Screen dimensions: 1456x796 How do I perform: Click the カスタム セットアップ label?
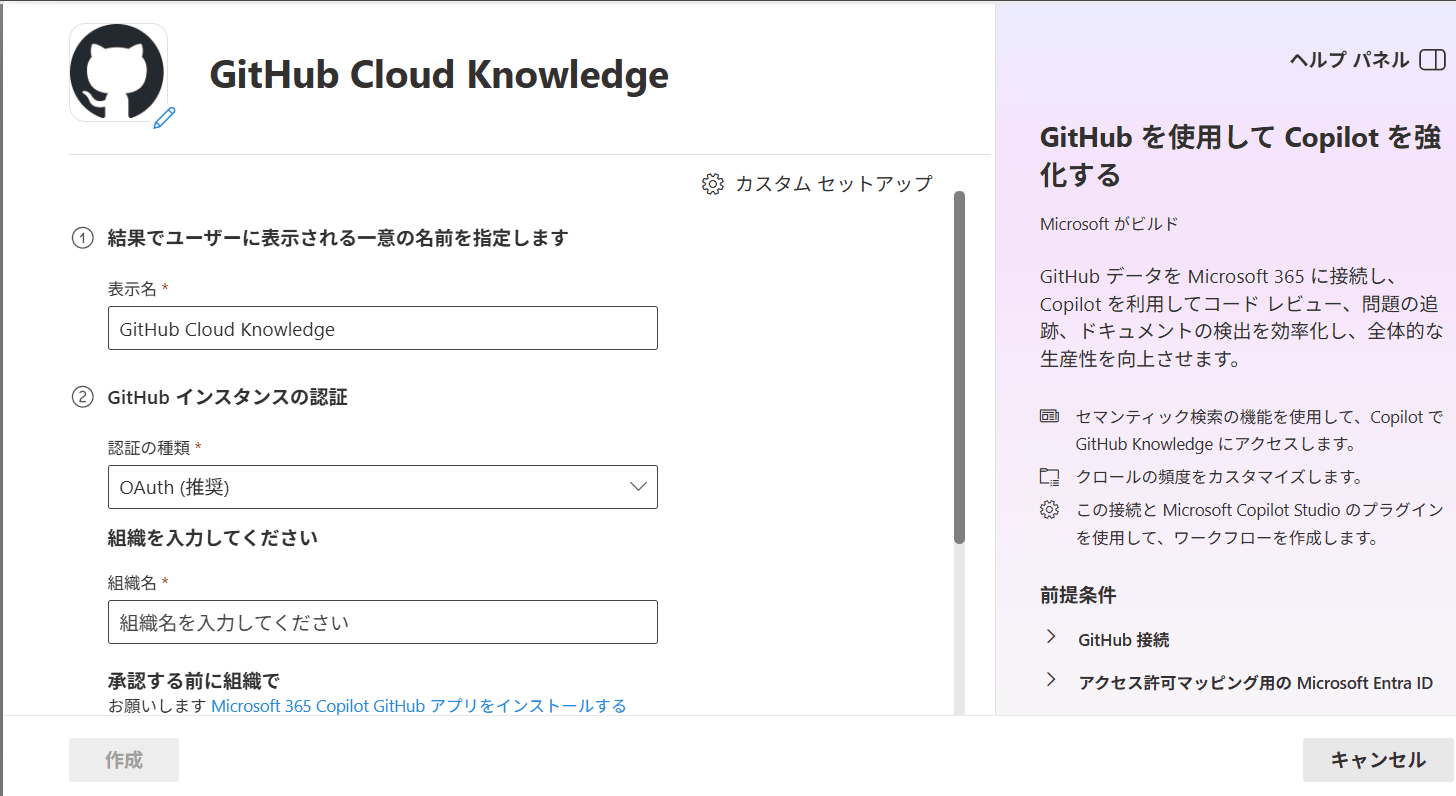(834, 184)
